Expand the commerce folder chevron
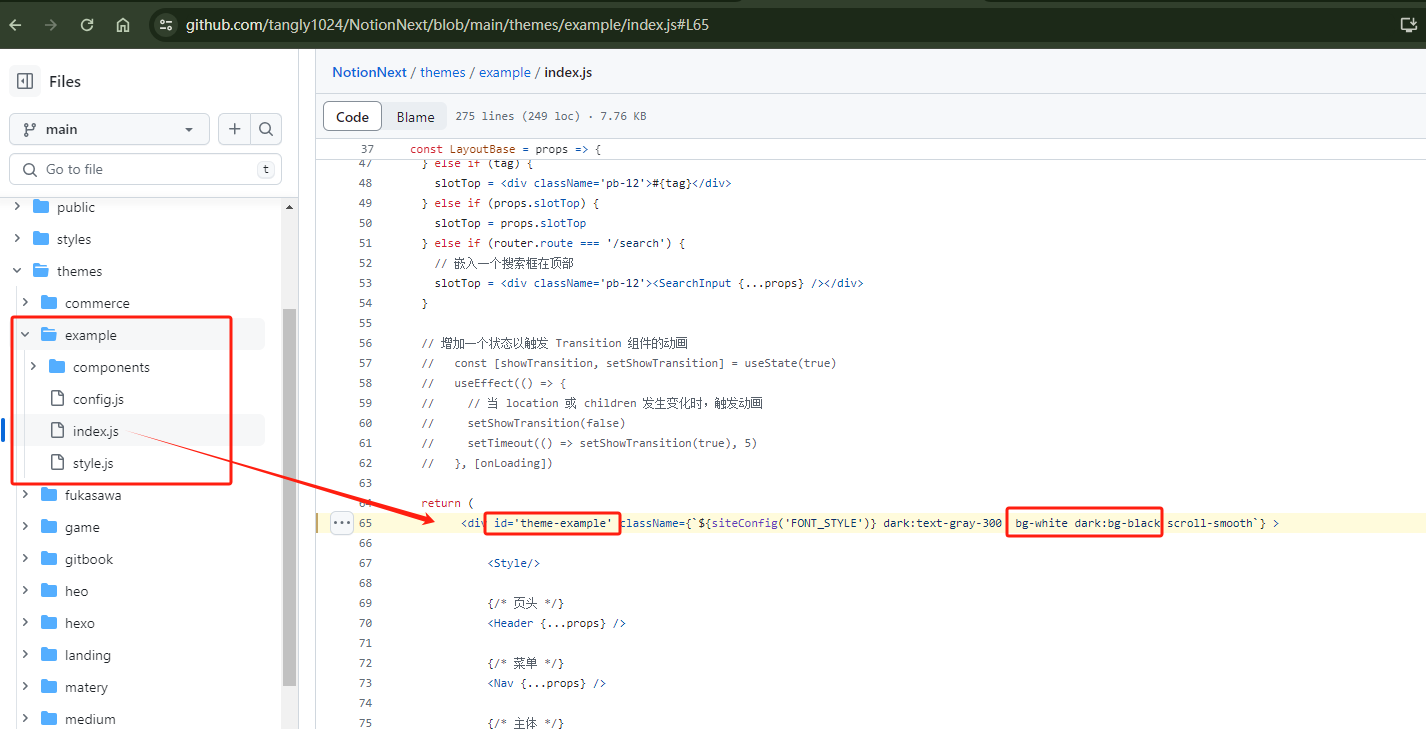 coord(25,303)
